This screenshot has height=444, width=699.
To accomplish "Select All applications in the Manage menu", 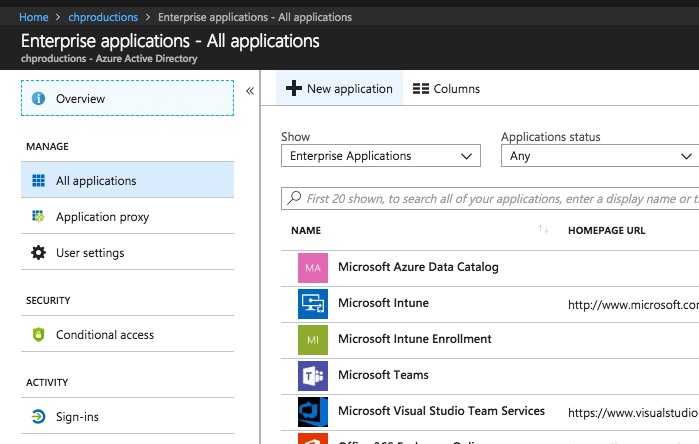I will pyautogui.click(x=127, y=180).
